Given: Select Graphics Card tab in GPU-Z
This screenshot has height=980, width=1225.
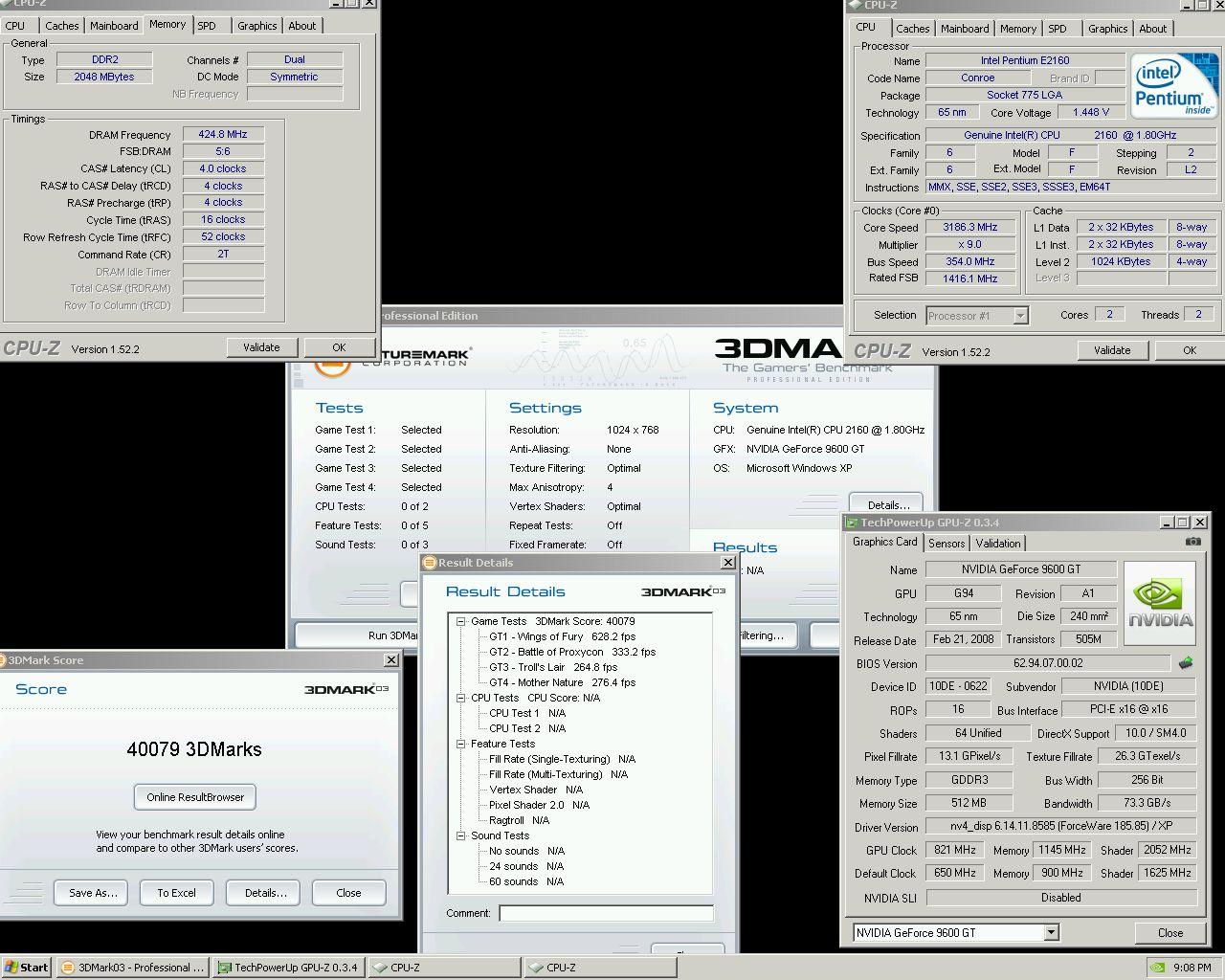Looking at the screenshot, I should pyautogui.click(x=885, y=542).
